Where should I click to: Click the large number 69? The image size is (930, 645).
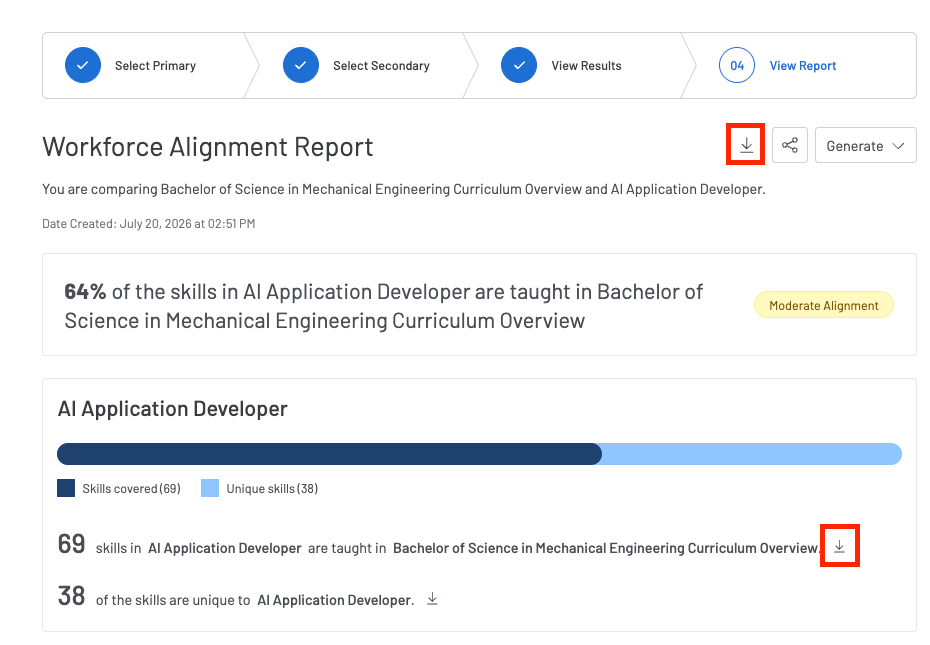[71, 544]
